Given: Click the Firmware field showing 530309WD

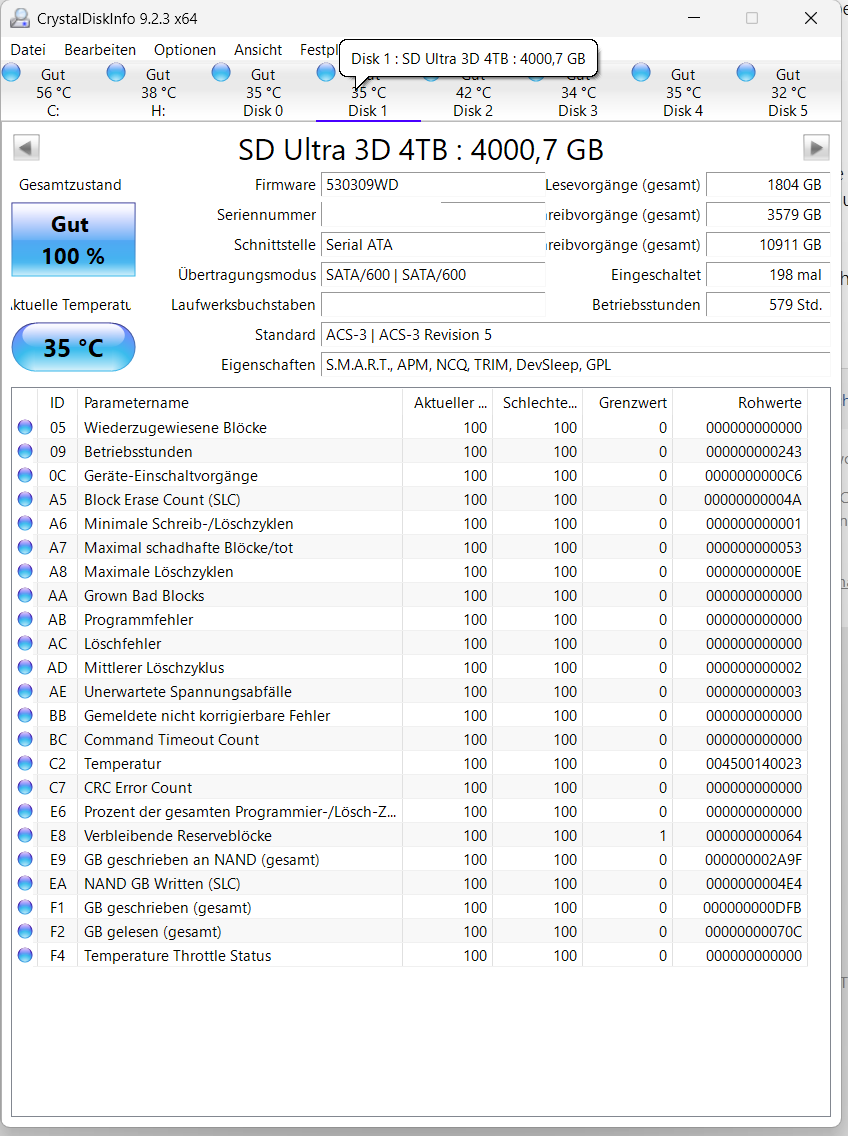Looking at the screenshot, I should 433,185.
